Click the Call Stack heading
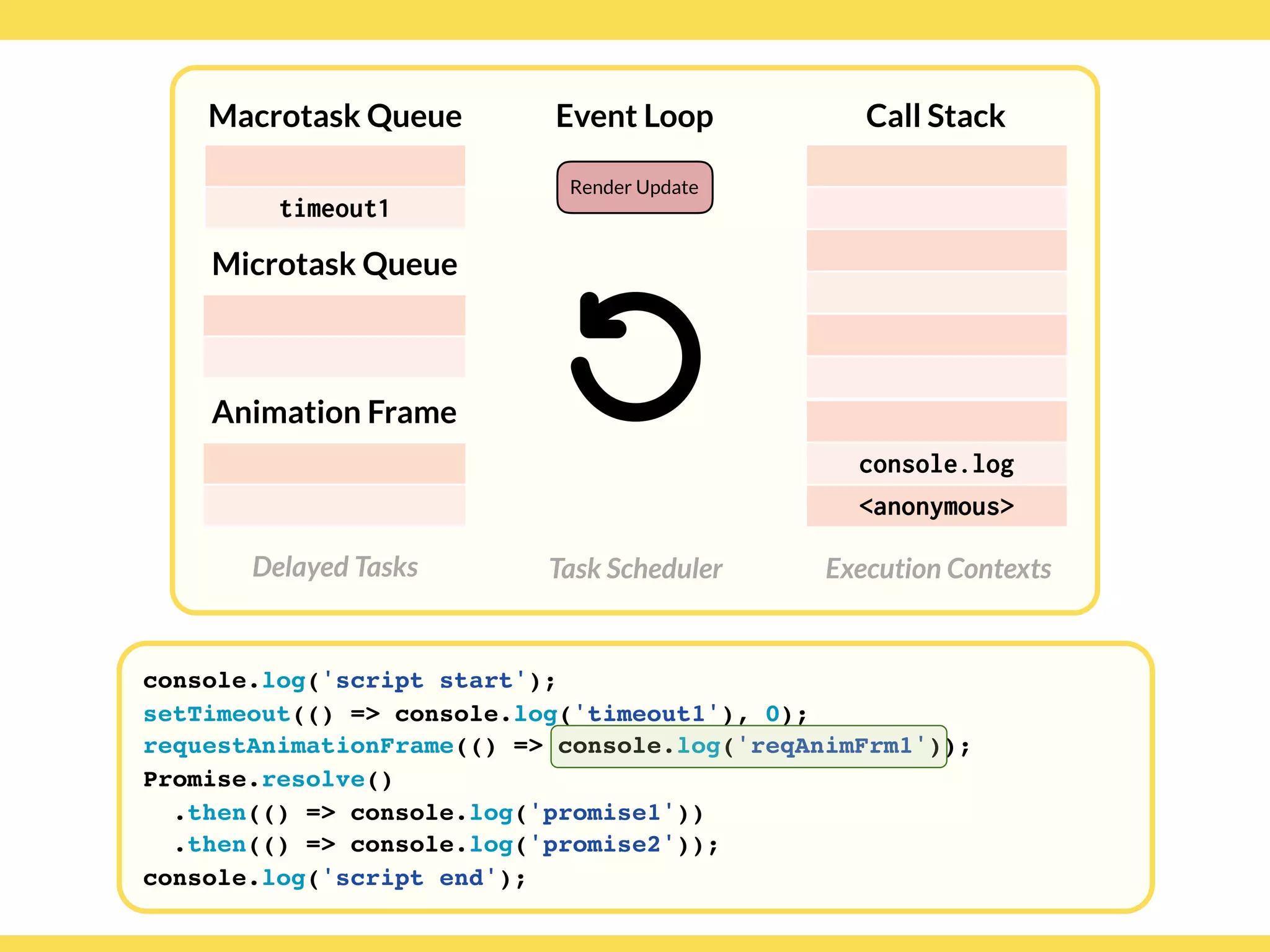 [x=935, y=116]
